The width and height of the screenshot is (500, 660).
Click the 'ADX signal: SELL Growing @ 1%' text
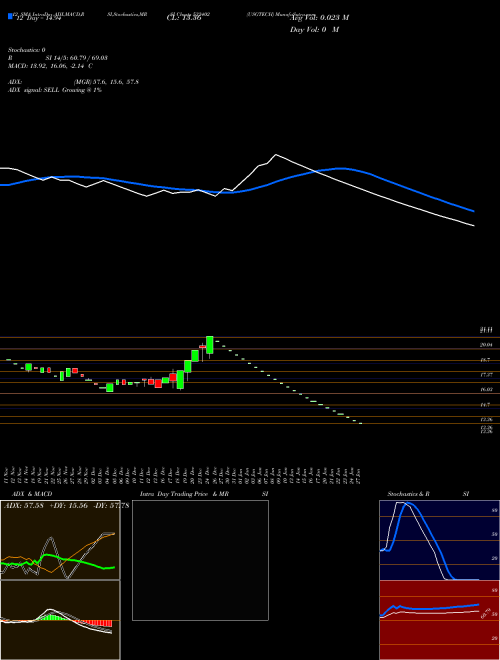coord(55,90)
